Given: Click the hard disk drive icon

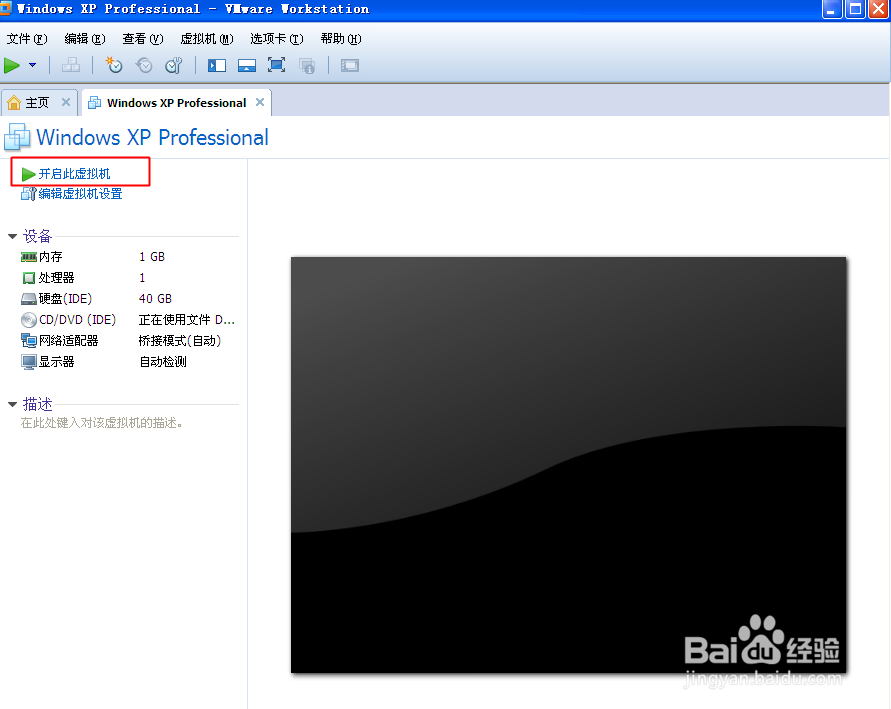Looking at the screenshot, I should click(28, 299).
